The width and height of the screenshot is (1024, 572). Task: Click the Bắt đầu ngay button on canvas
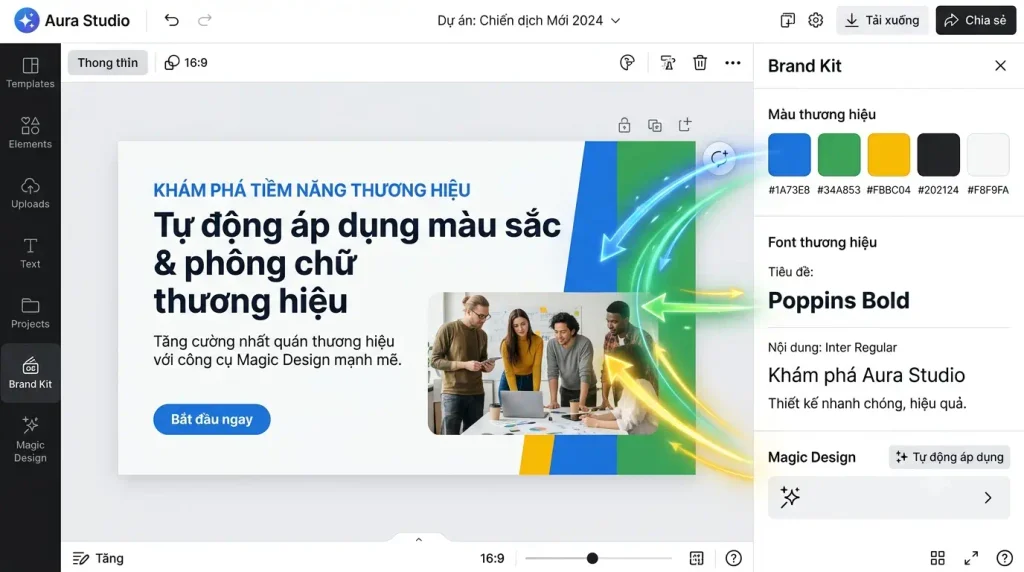[212, 419]
